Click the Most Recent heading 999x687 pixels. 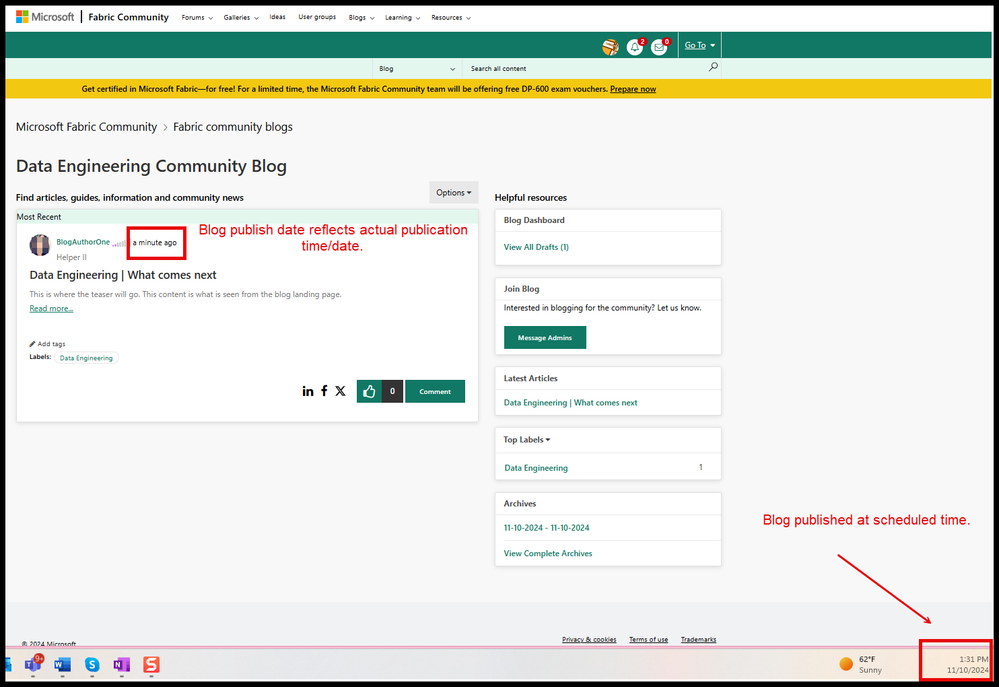pos(39,217)
